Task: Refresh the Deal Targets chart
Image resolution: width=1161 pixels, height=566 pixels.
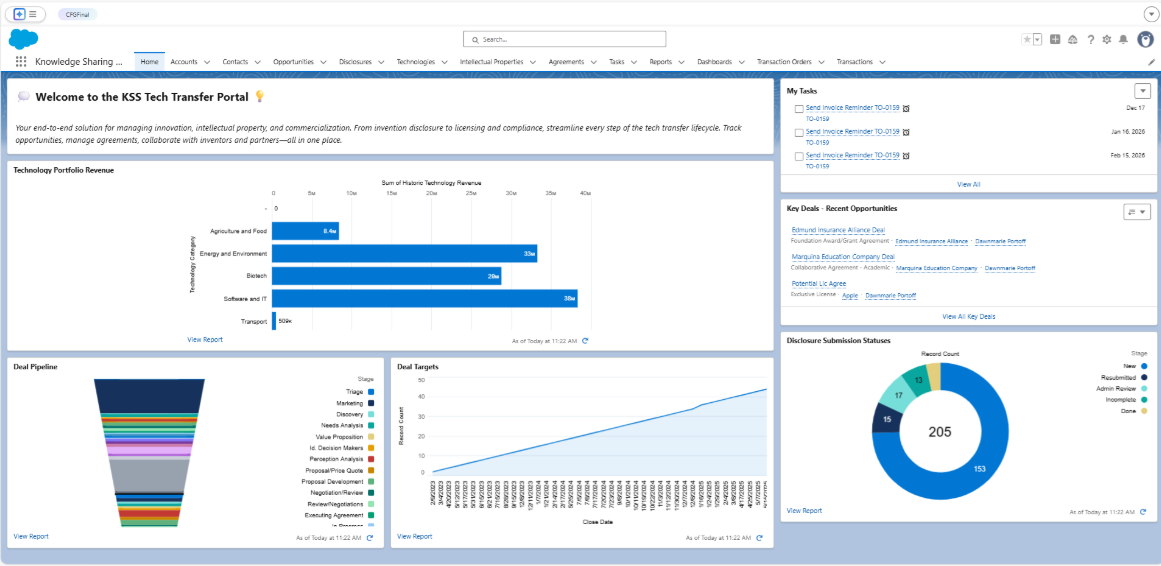Action: (x=760, y=538)
